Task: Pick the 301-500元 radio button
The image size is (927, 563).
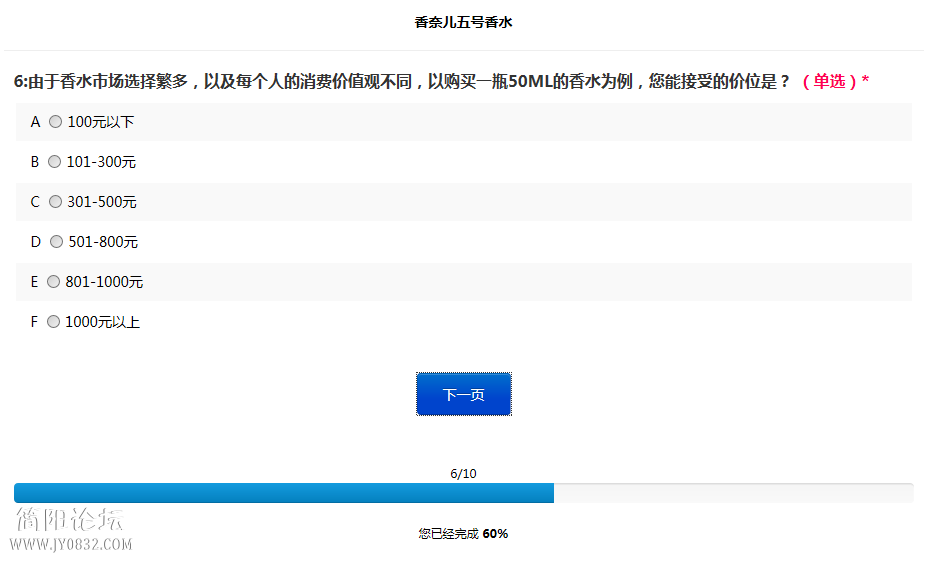Action: [x=55, y=202]
